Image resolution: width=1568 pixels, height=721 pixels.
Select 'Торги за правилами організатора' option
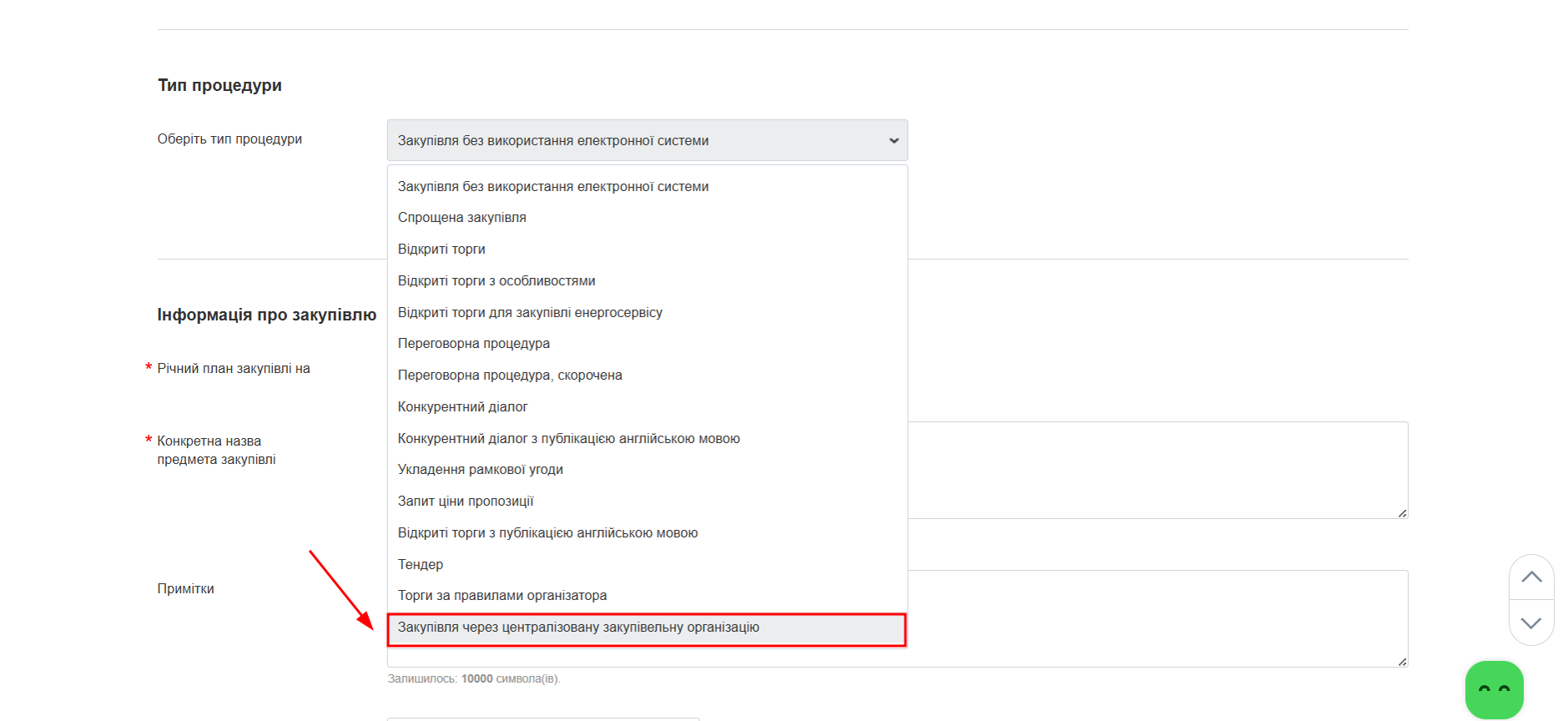pyautogui.click(x=502, y=596)
